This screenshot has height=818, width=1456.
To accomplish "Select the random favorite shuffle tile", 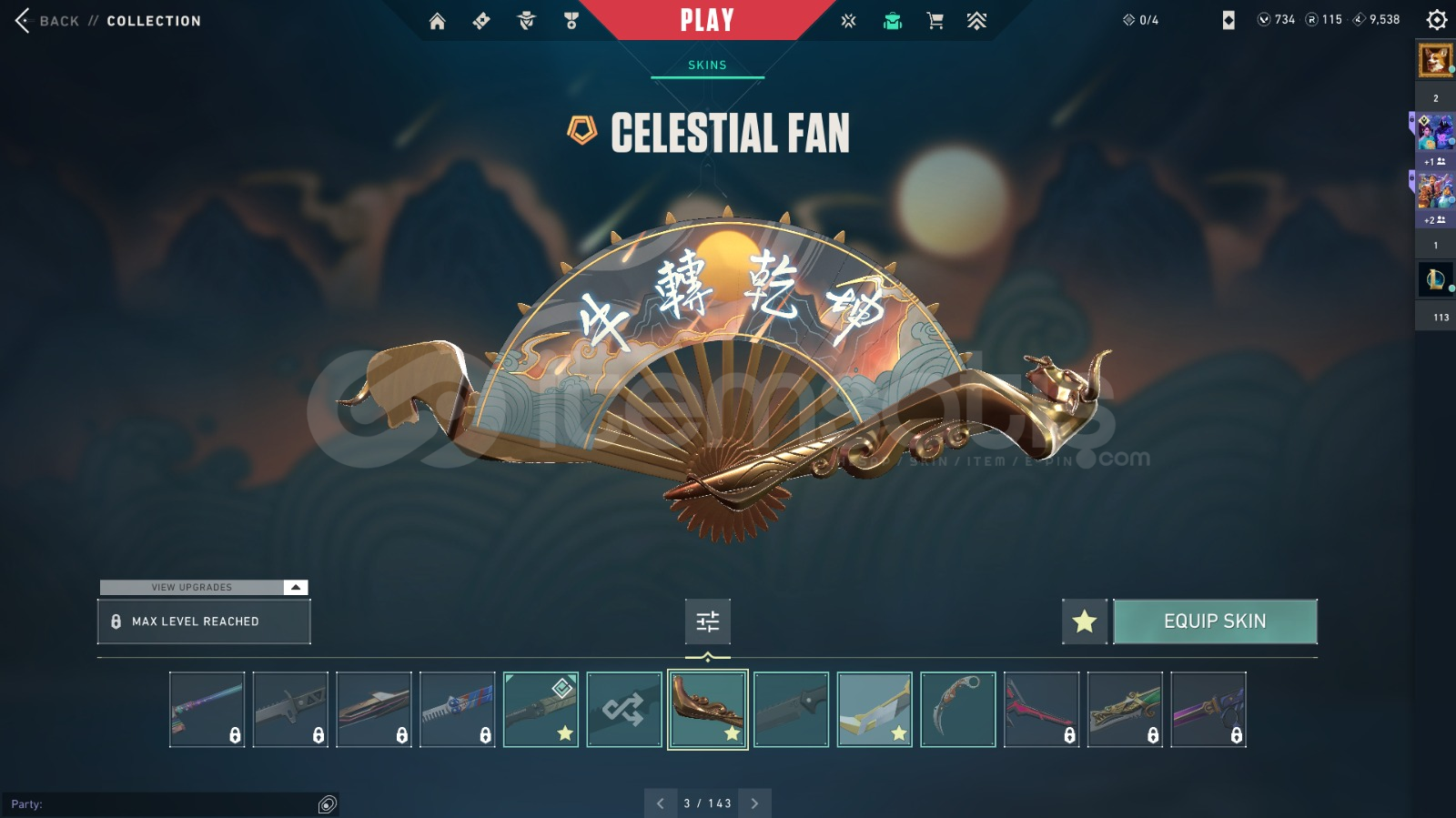I will 624,710.
